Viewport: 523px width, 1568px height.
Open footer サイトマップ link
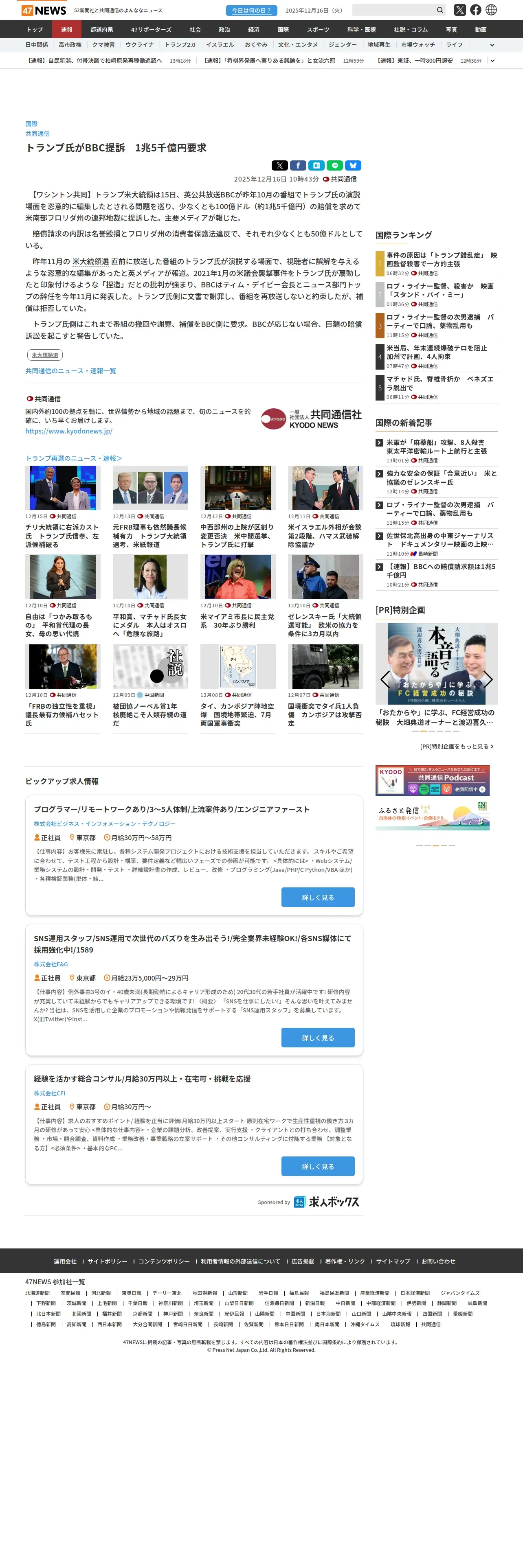coord(393,1261)
